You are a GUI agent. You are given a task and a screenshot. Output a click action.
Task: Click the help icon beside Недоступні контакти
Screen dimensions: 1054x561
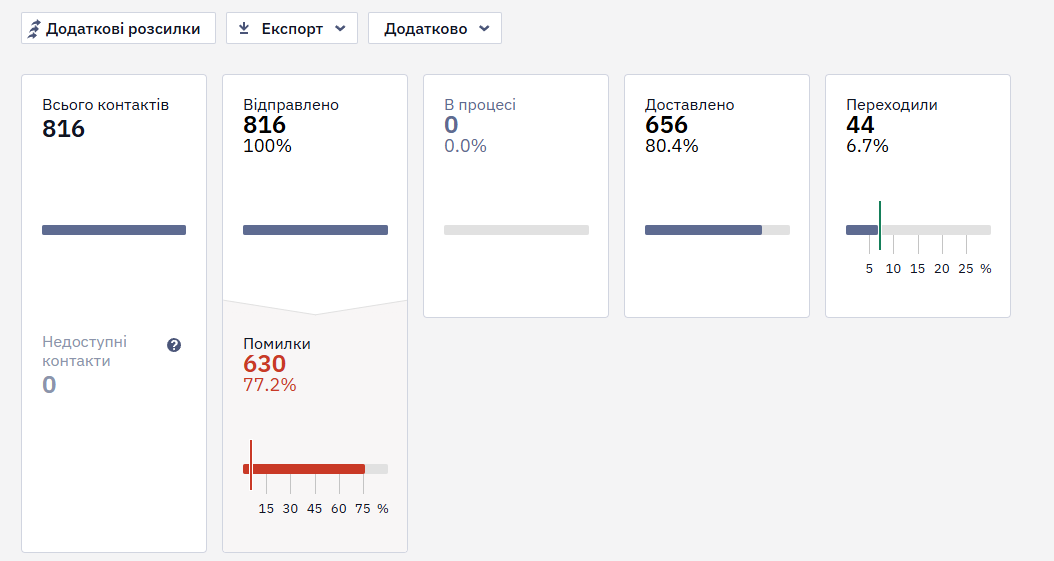click(x=174, y=345)
